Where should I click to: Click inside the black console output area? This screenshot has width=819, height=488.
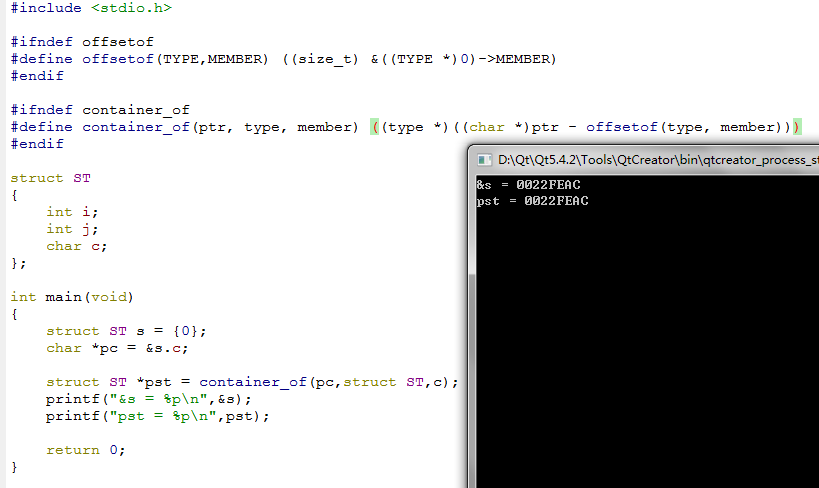pyautogui.click(x=647, y=332)
